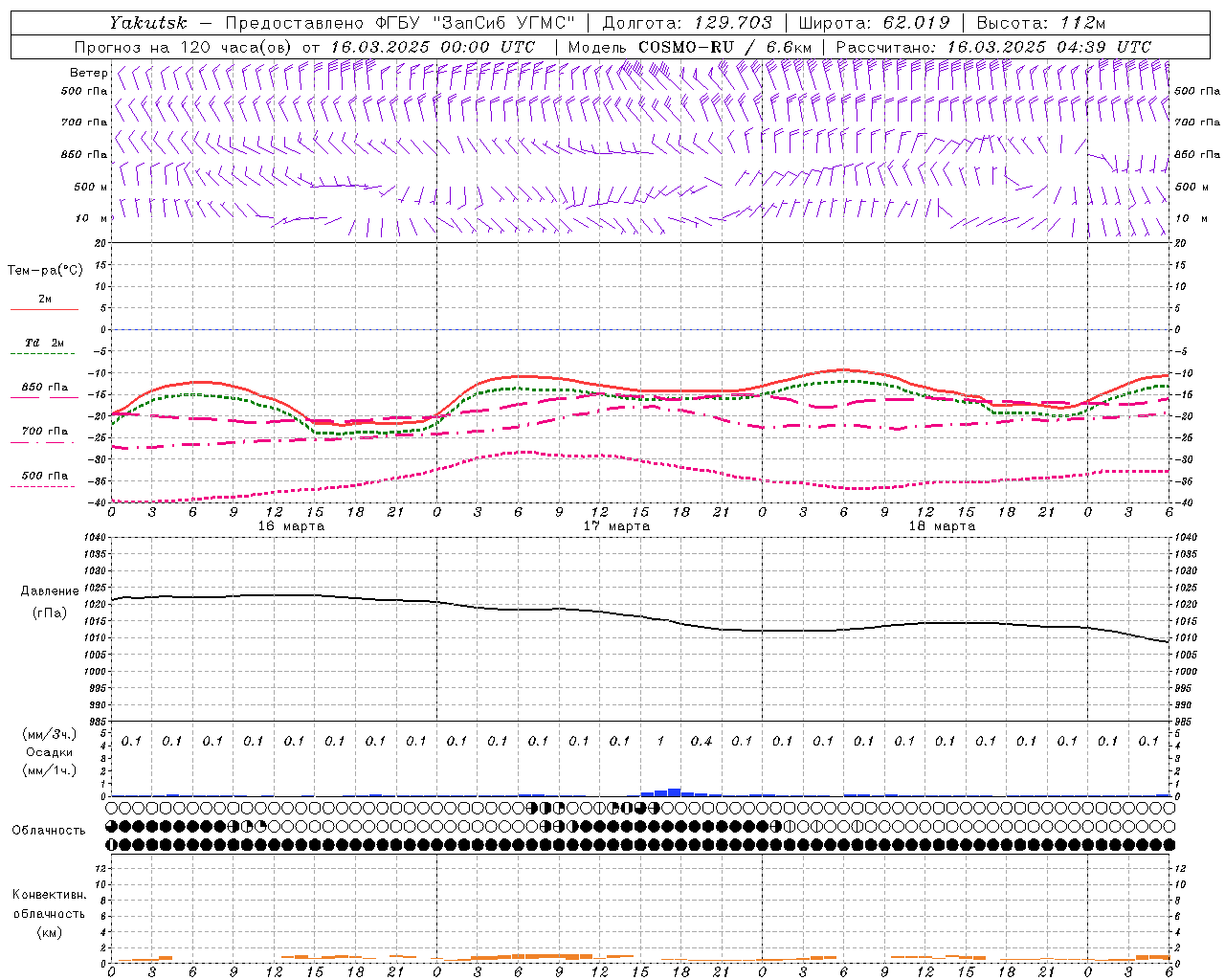Screen dimensions: 1225x980
Task: Click the (мм/1ч.) precipitation unit label
Action: click(50, 770)
